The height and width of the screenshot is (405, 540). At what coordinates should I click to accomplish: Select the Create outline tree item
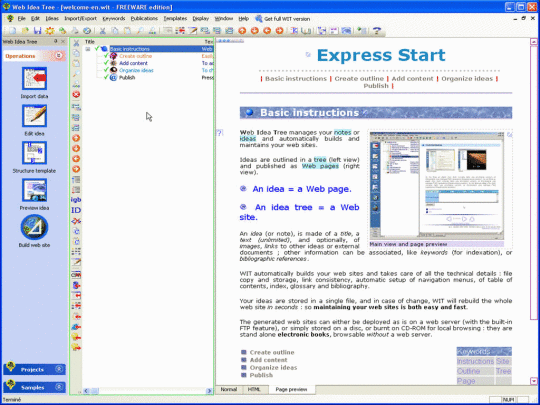135,56
